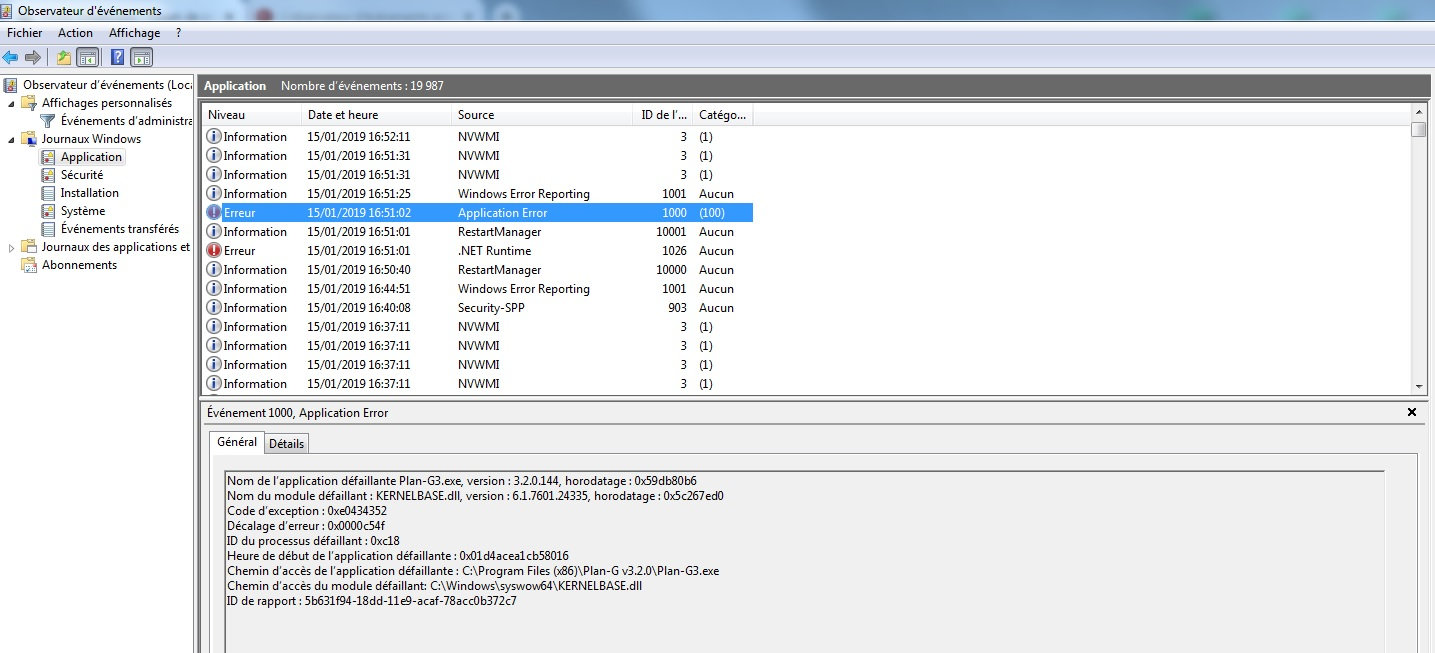Open the ? help menu

point(178,33)
